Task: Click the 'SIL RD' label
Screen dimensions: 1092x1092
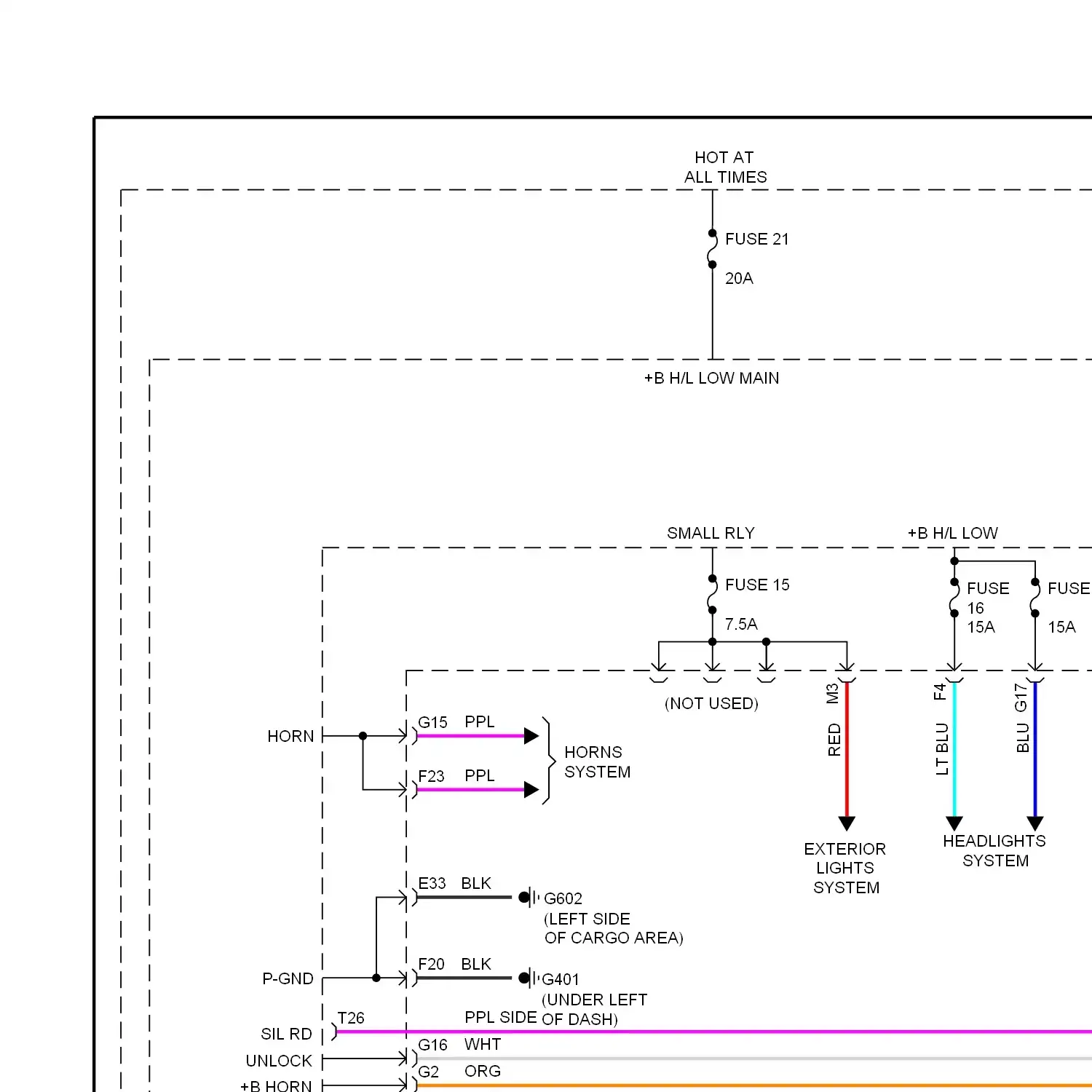Action: pos(286,1034)
